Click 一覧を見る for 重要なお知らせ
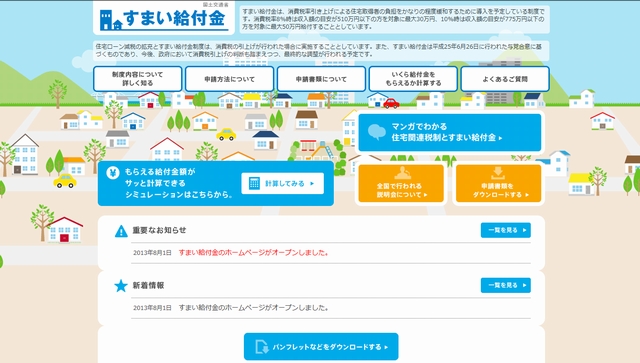 coord(506,230)
